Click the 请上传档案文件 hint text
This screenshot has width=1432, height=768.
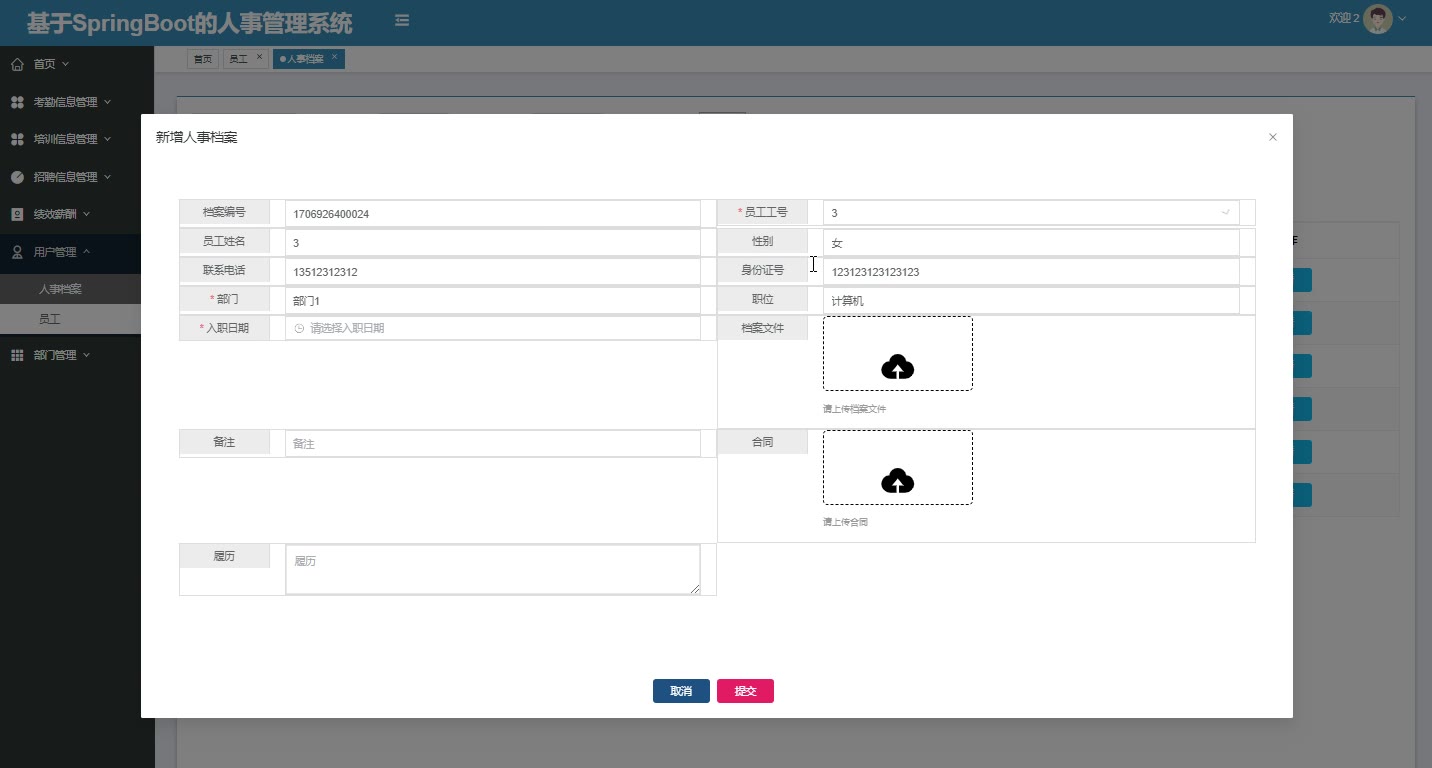[855, 409]
